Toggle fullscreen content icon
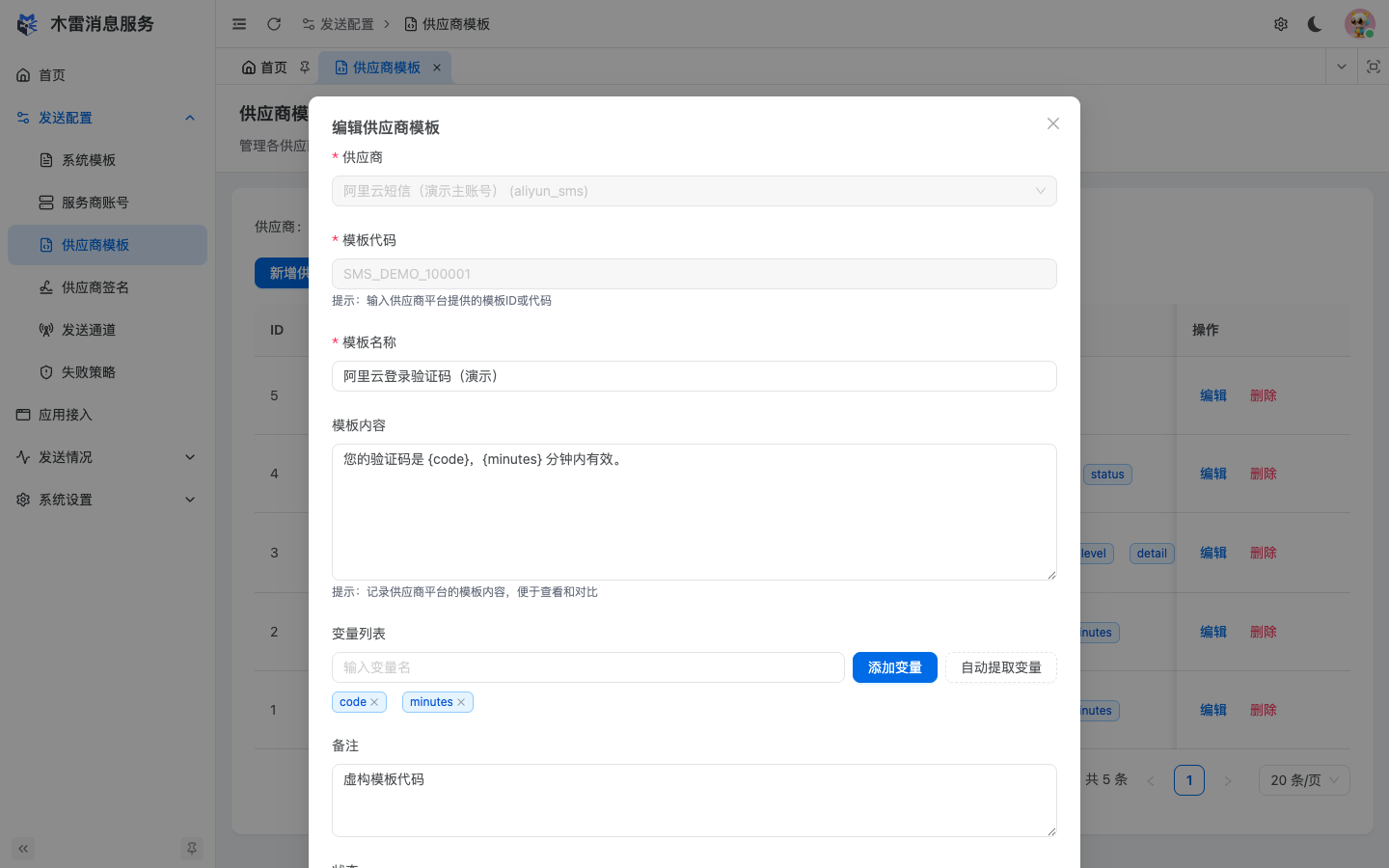This screenshot has width=1389, height=868. 1374,67
